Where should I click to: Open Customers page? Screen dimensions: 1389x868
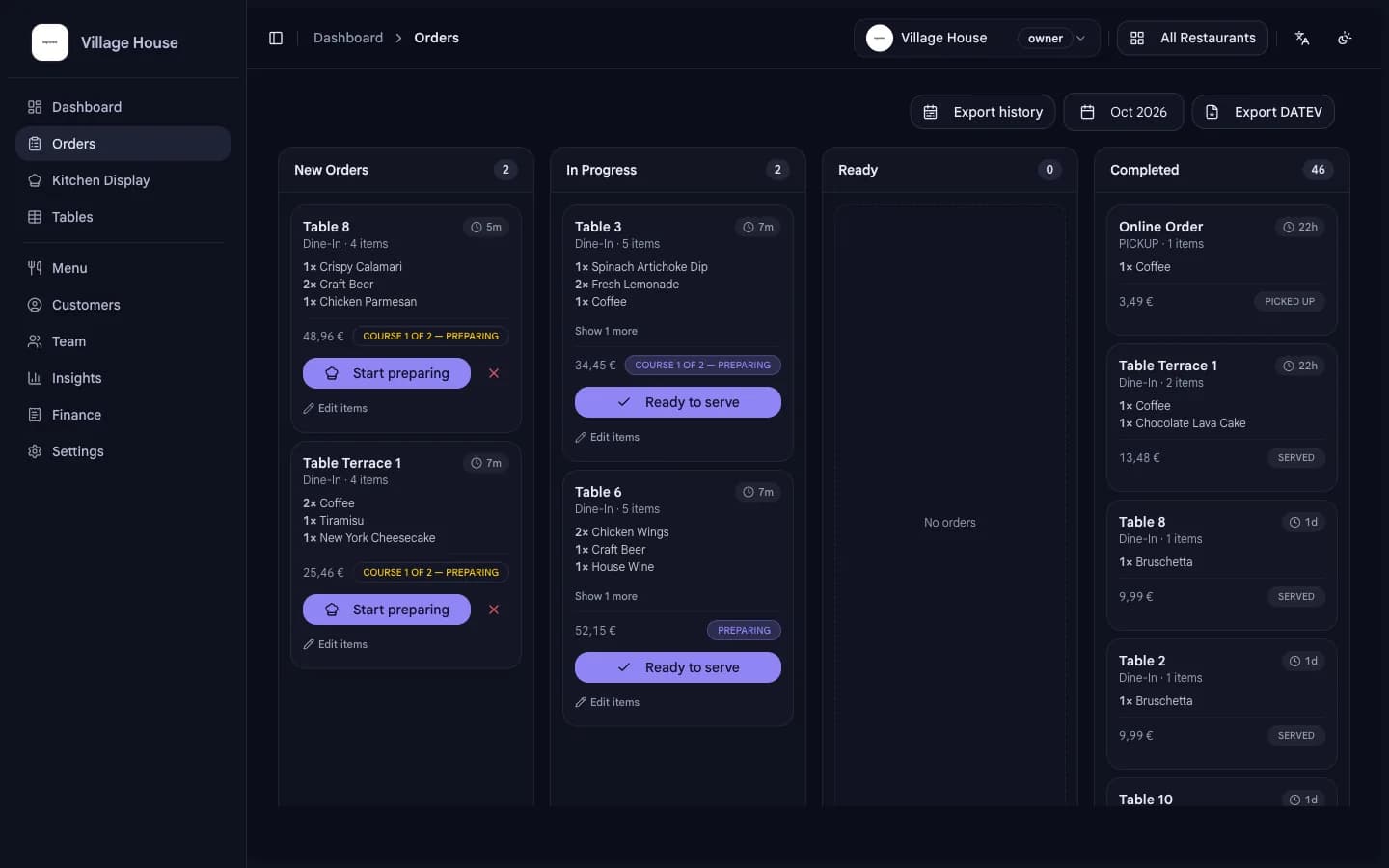[123, 305]
